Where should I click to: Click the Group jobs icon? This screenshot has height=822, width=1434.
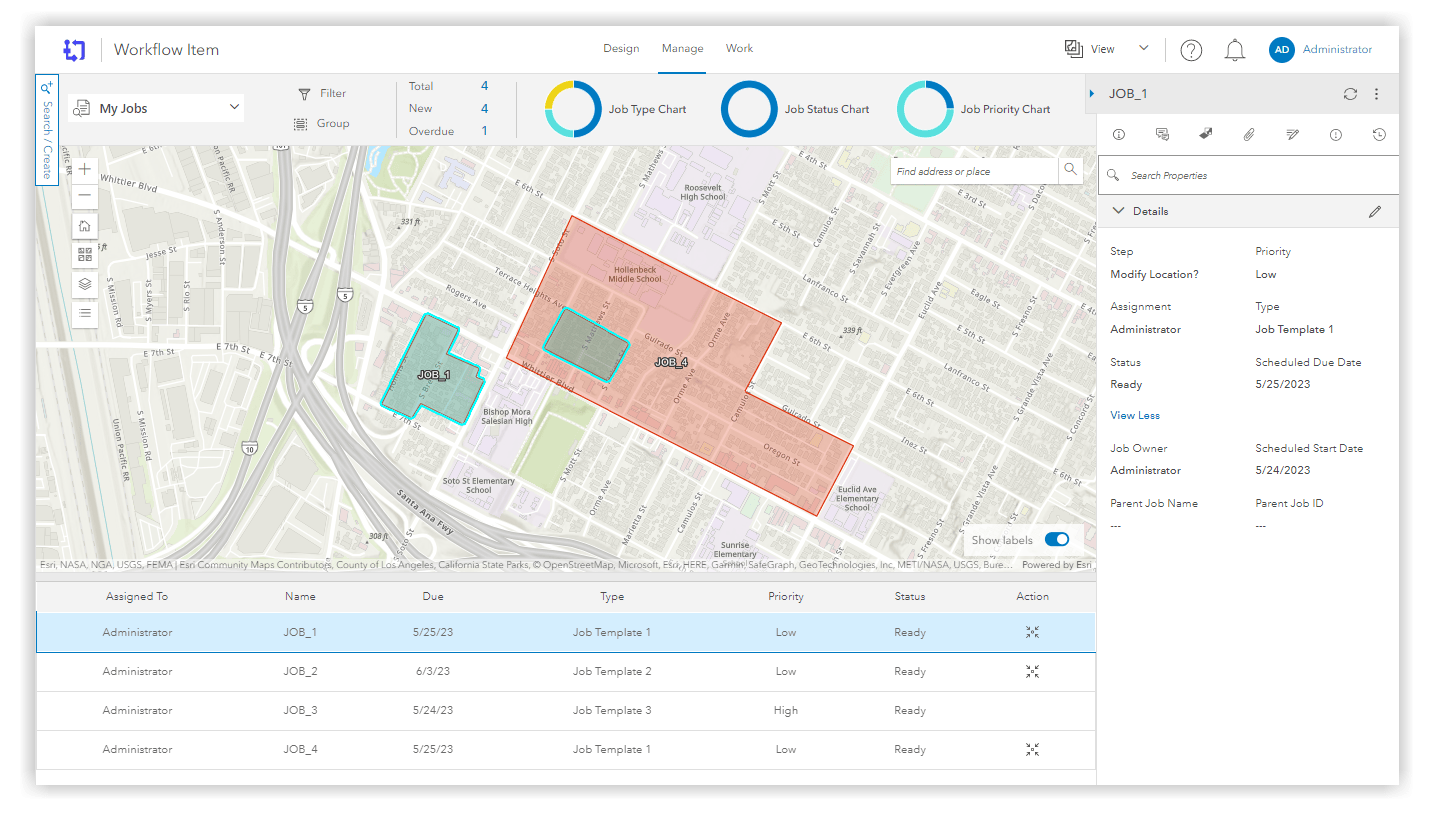coord(301,124)
